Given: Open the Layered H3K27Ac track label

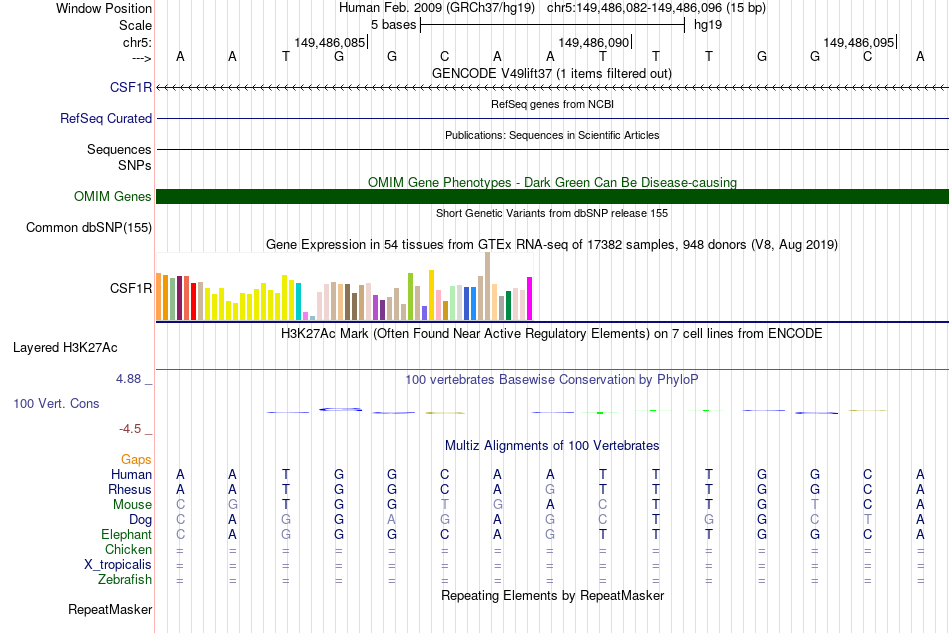Looking at the screenshot, I should coord(65,347).
